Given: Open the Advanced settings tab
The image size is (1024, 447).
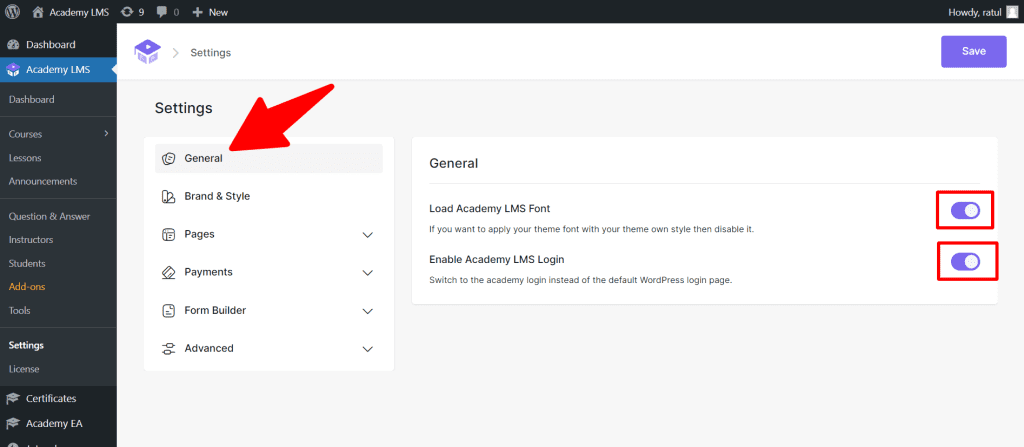Looking at the screenshot, I should (268, 348).
